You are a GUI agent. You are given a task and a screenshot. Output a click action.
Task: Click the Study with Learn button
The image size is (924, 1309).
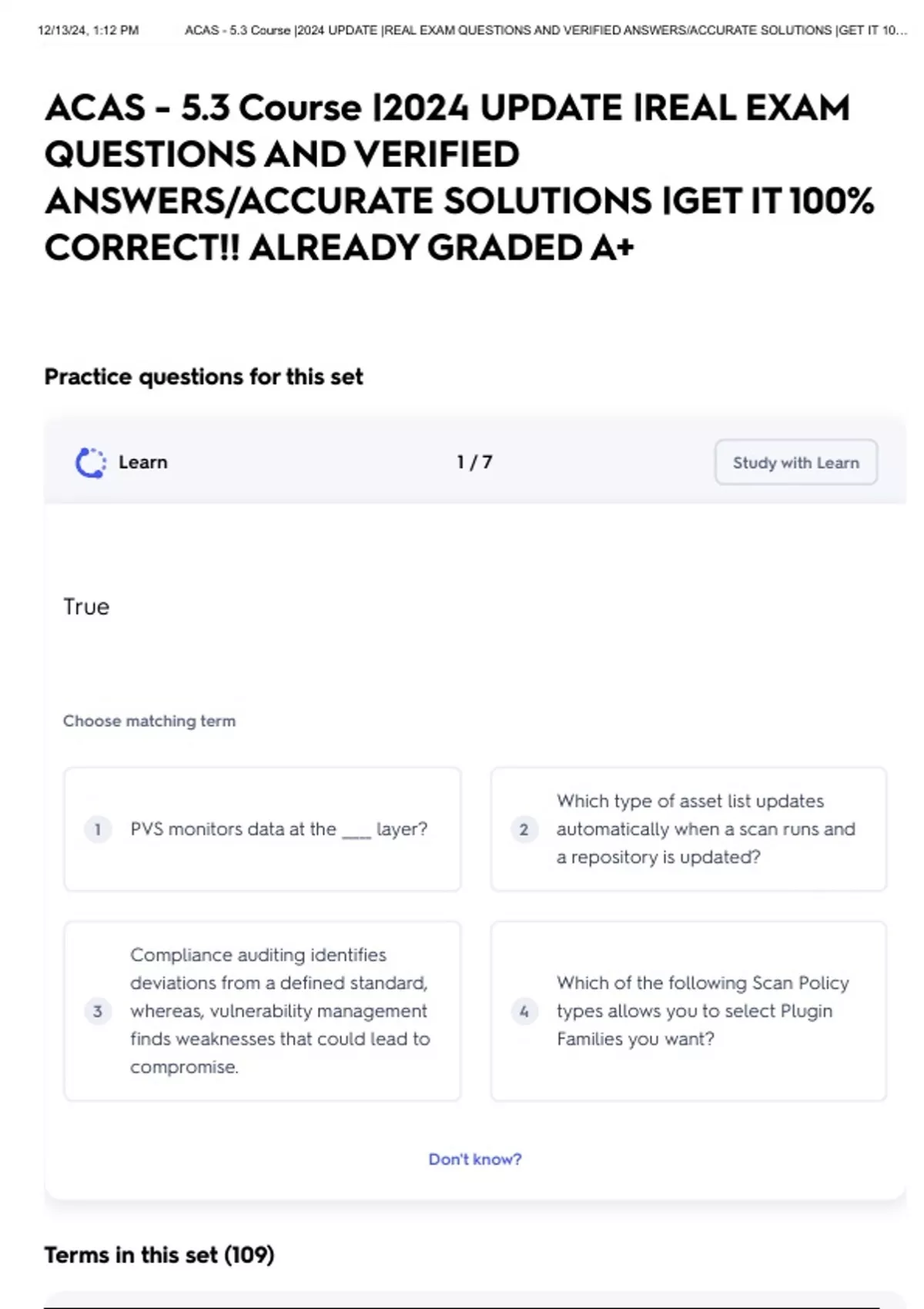click(796, 462)
